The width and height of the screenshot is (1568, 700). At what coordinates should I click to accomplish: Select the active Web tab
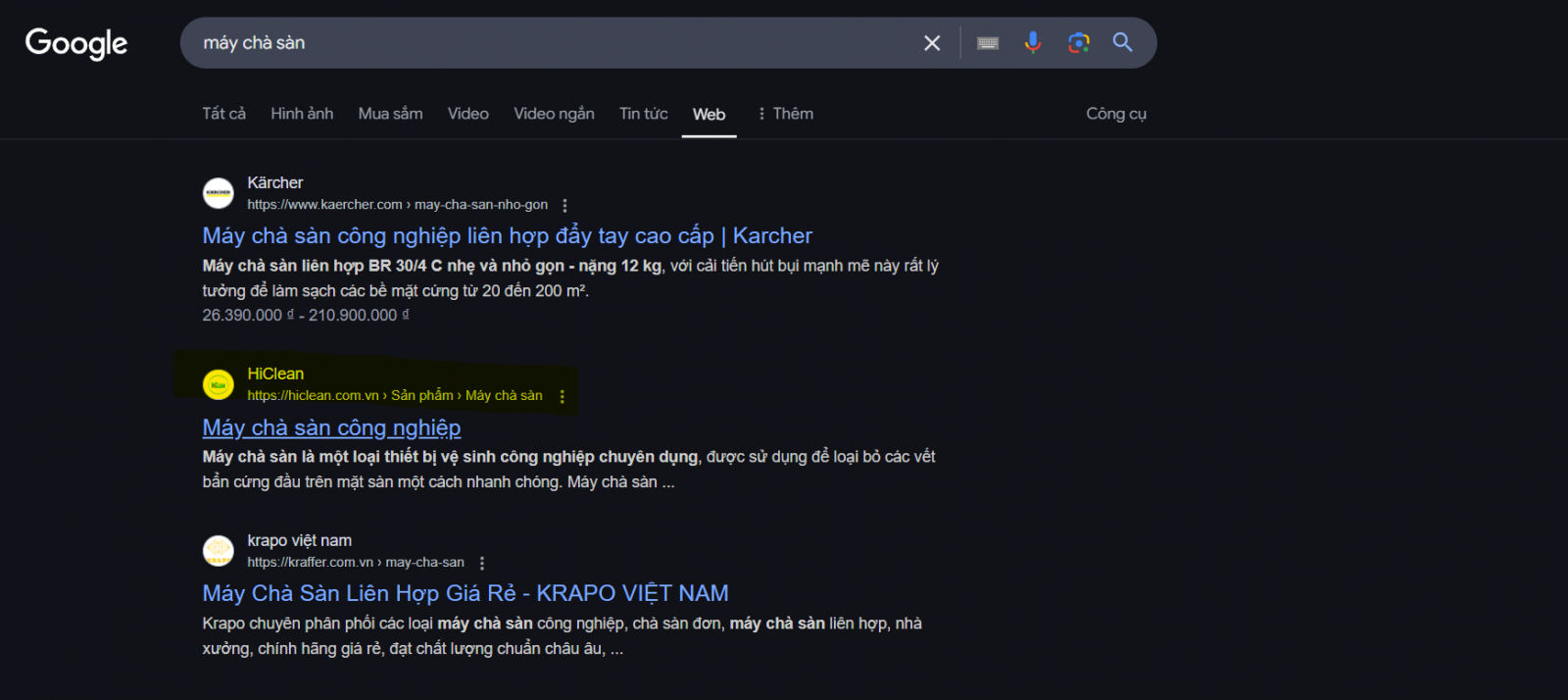710,115
